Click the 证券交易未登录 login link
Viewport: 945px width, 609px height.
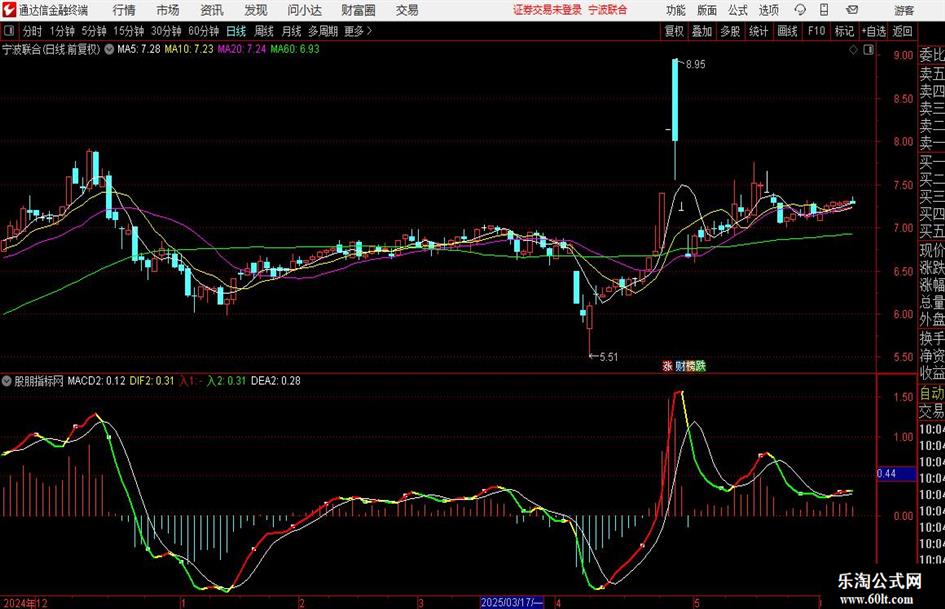[x=547, y=10]
